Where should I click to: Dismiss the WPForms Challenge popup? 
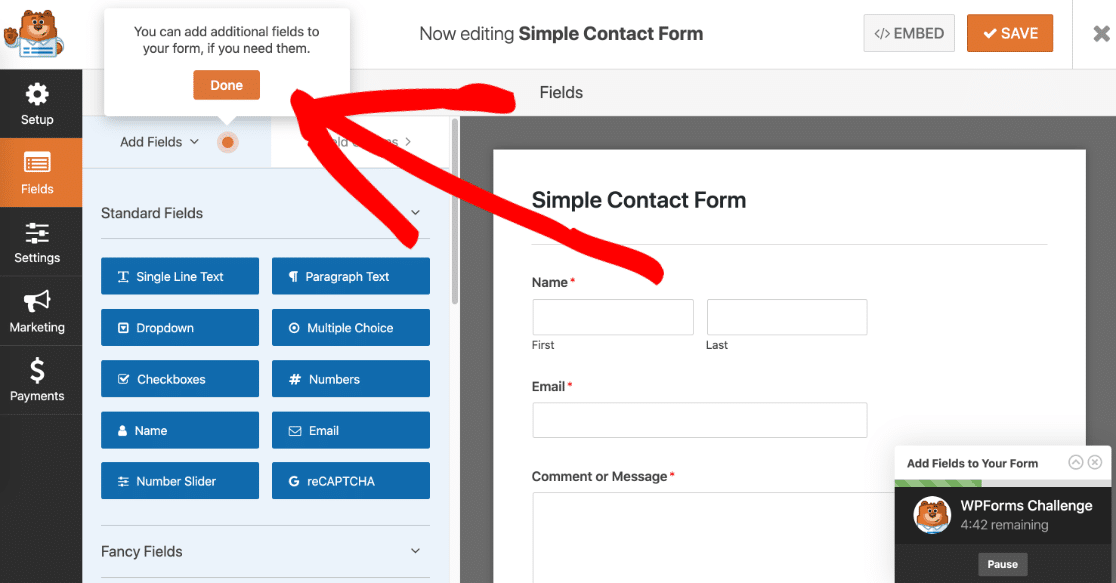(x=1095, y=463)
